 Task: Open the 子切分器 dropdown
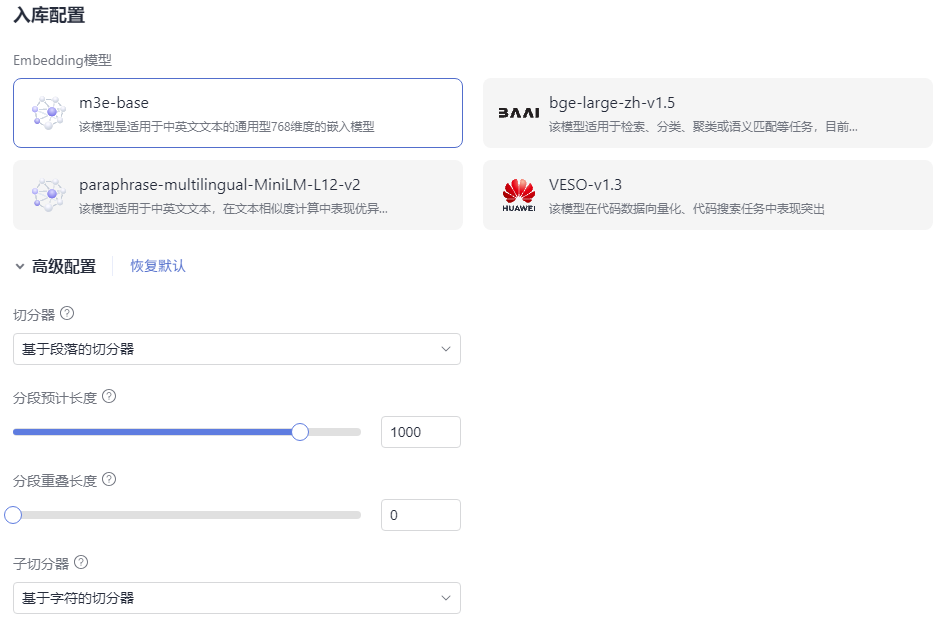[237, 598]
